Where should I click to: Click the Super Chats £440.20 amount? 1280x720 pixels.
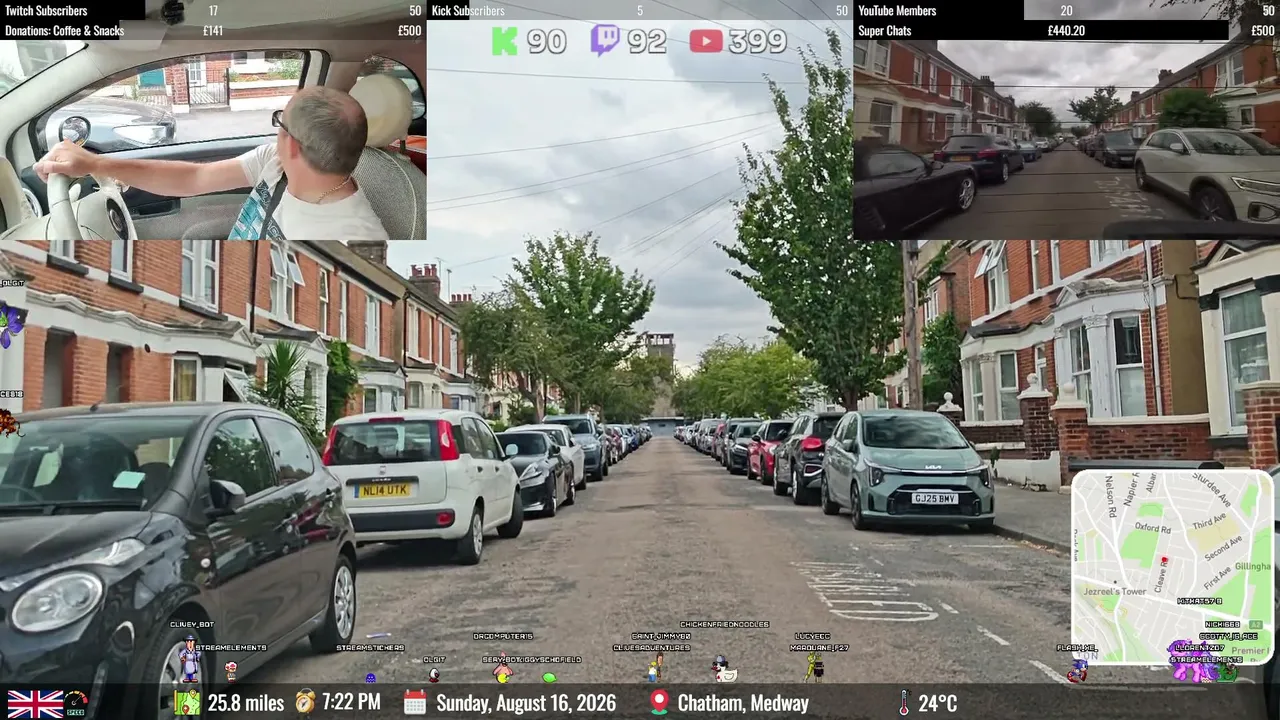coord(1066,31)
